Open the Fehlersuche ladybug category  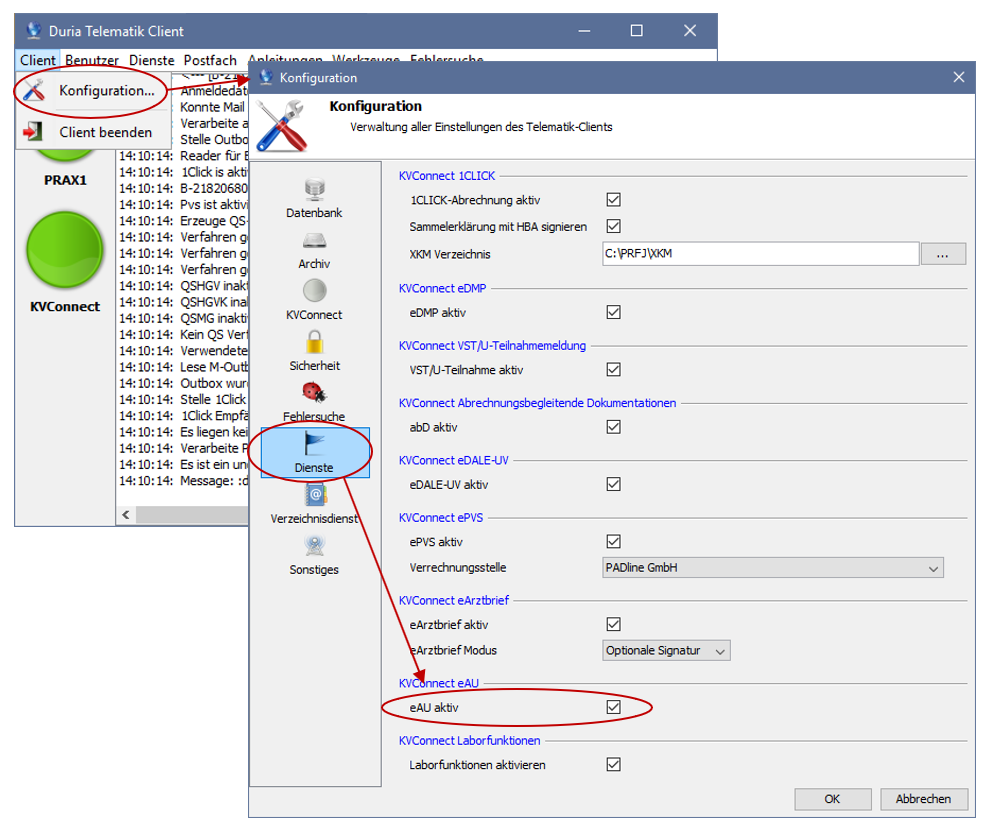click(314, 402)
